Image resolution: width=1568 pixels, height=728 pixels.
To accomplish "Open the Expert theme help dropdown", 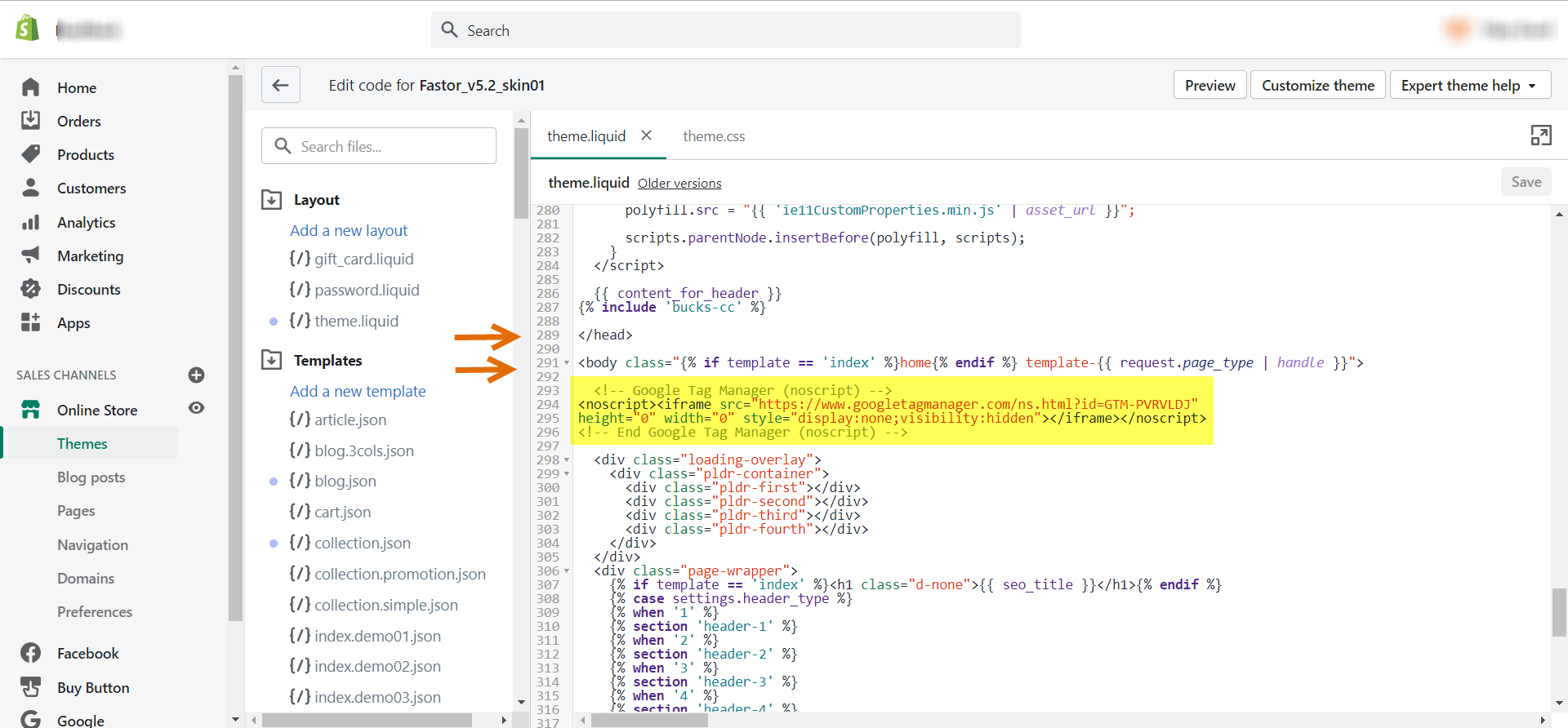I will (x=1469, y=85).
